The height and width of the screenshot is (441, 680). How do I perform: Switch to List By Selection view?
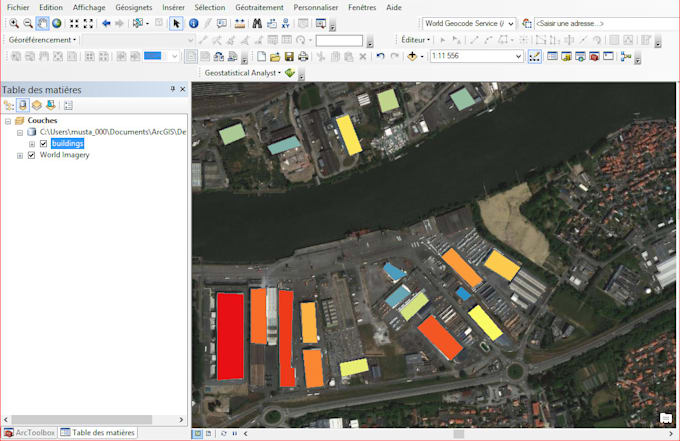(51, 105)
